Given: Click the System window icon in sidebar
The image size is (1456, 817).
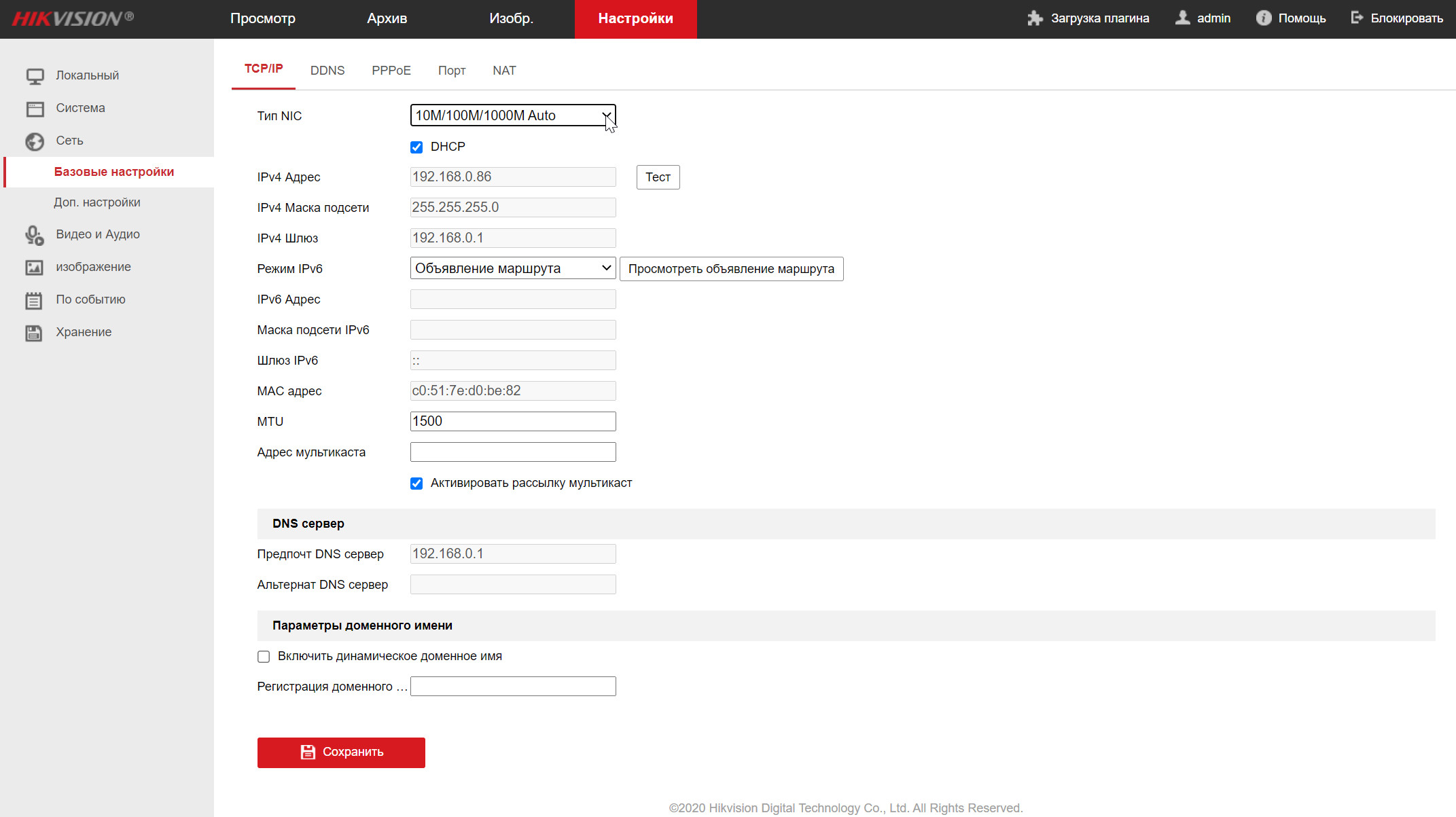Looking at the screenshot, I should pyautogui.click(x=35, y=109).
